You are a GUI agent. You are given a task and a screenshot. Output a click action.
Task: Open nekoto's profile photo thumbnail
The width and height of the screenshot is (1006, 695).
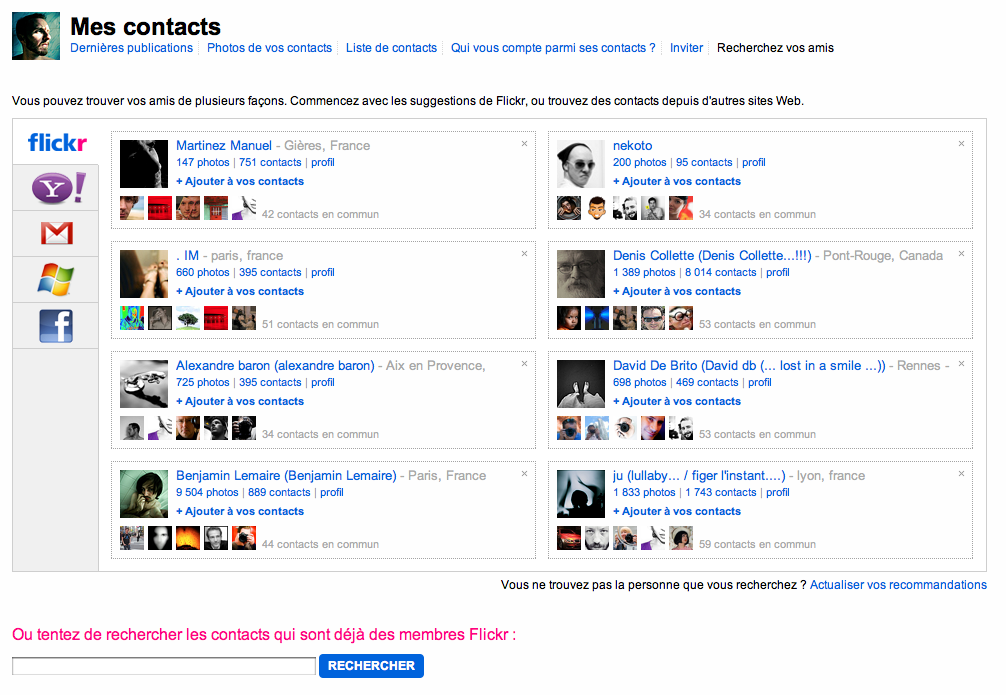coord(581,164)
